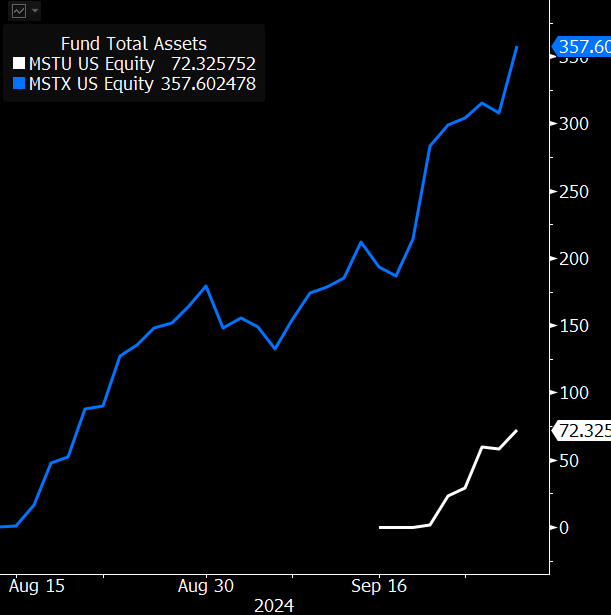
Task: Click the white 72.325 axis value flag
Action: point(581,431)
